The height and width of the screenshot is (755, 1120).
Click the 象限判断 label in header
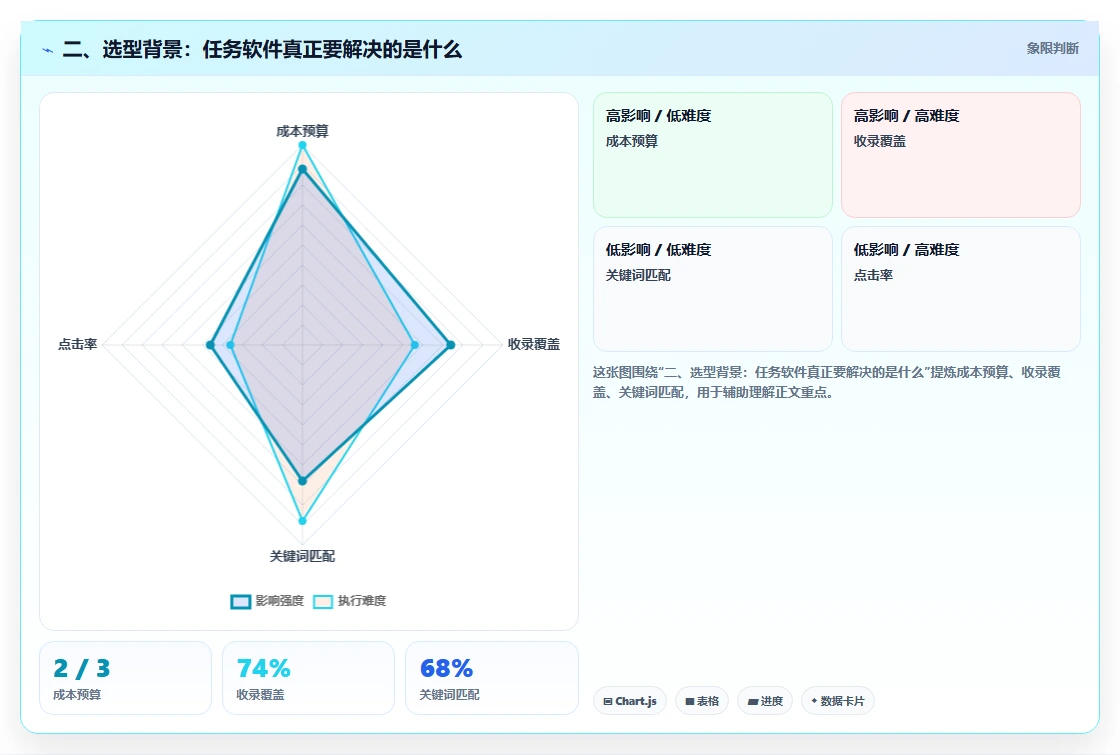coord(1052,49)
